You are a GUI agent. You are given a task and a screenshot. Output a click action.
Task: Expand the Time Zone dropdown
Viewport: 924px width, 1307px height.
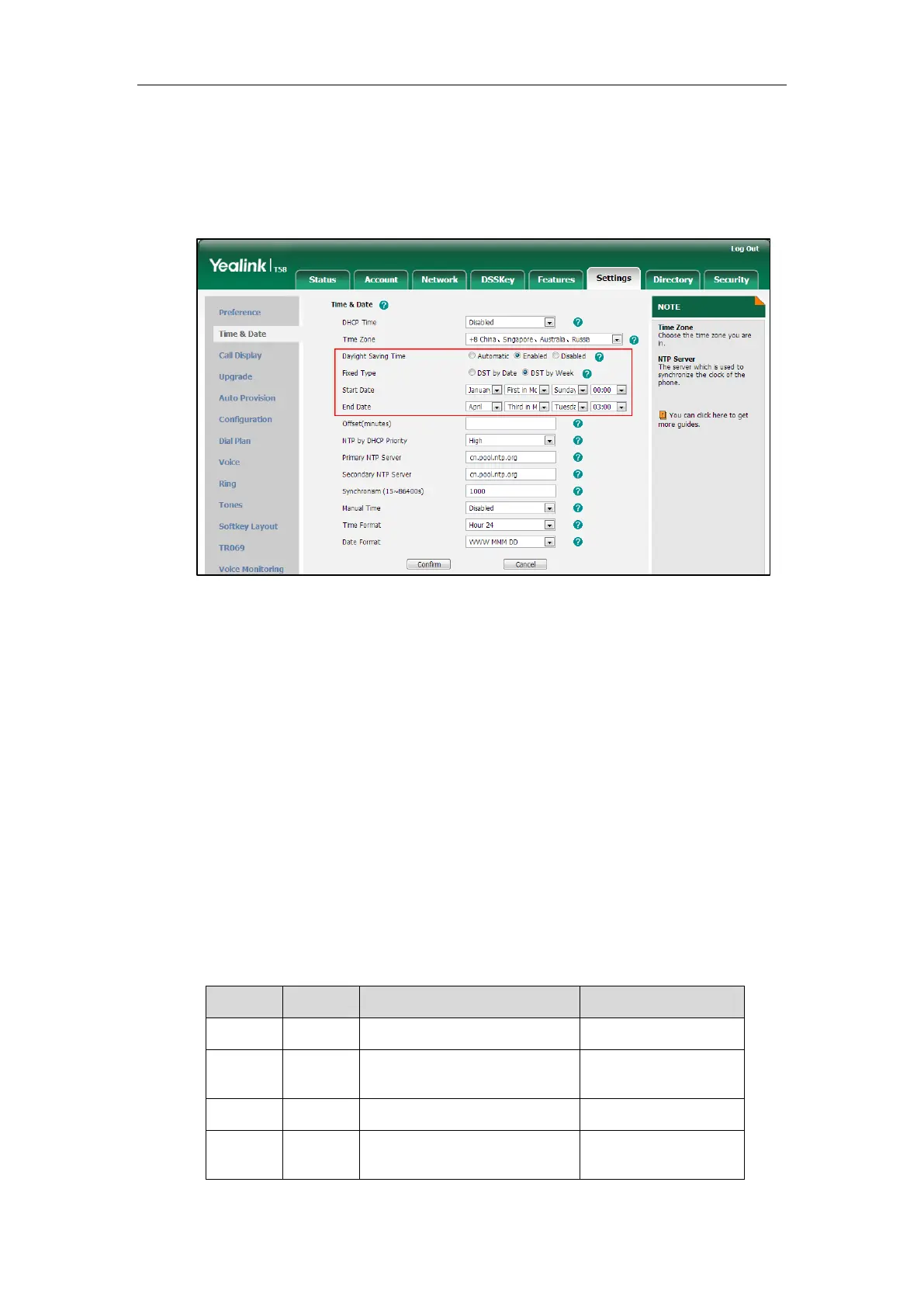coord(544,339)
